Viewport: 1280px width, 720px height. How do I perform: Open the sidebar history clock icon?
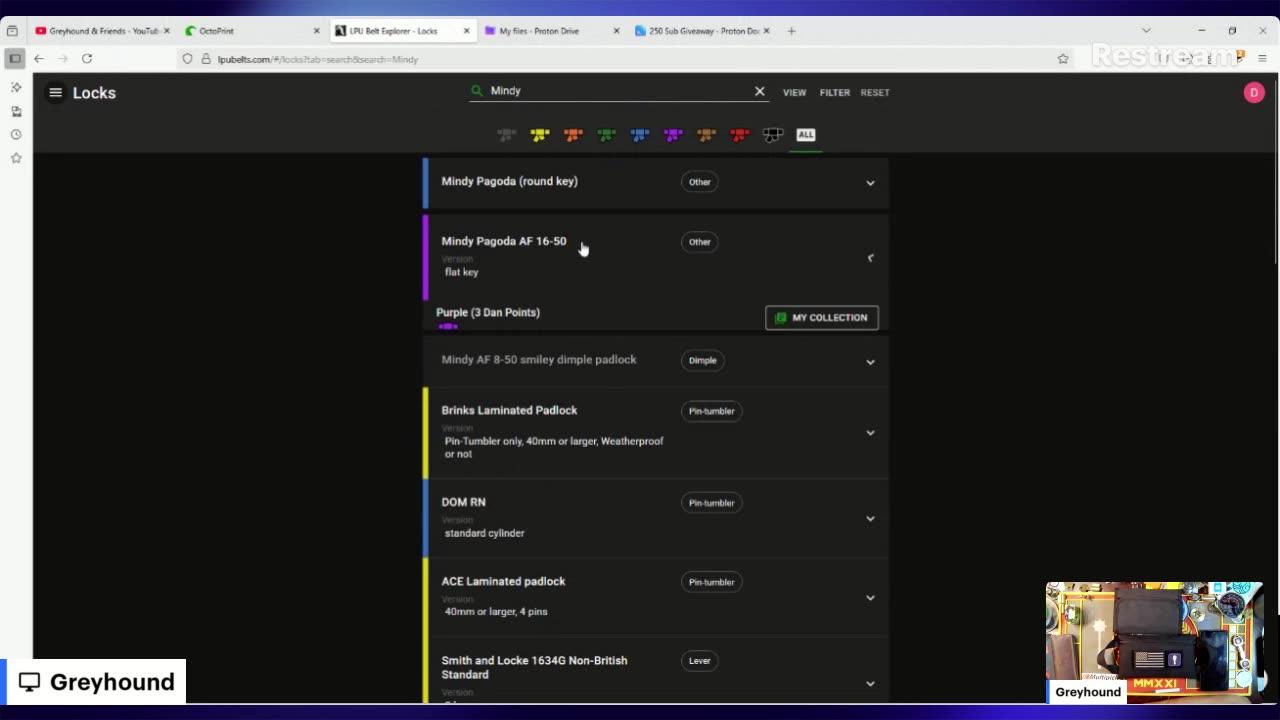16,134
